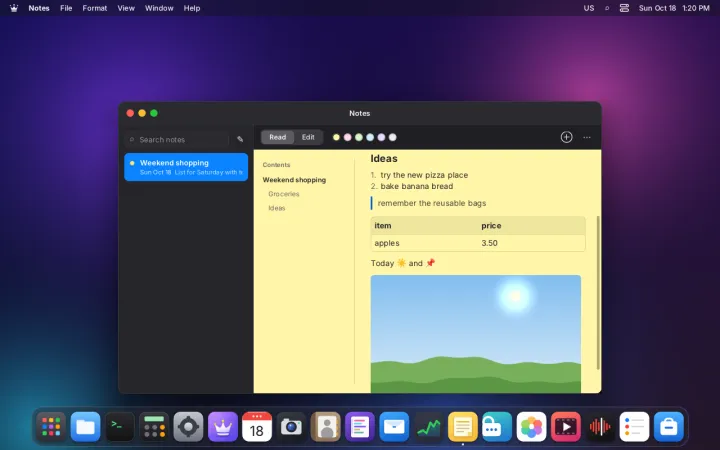Jump to Weekend shopping in Contents

pyautogui.click(x=294, y=180)
